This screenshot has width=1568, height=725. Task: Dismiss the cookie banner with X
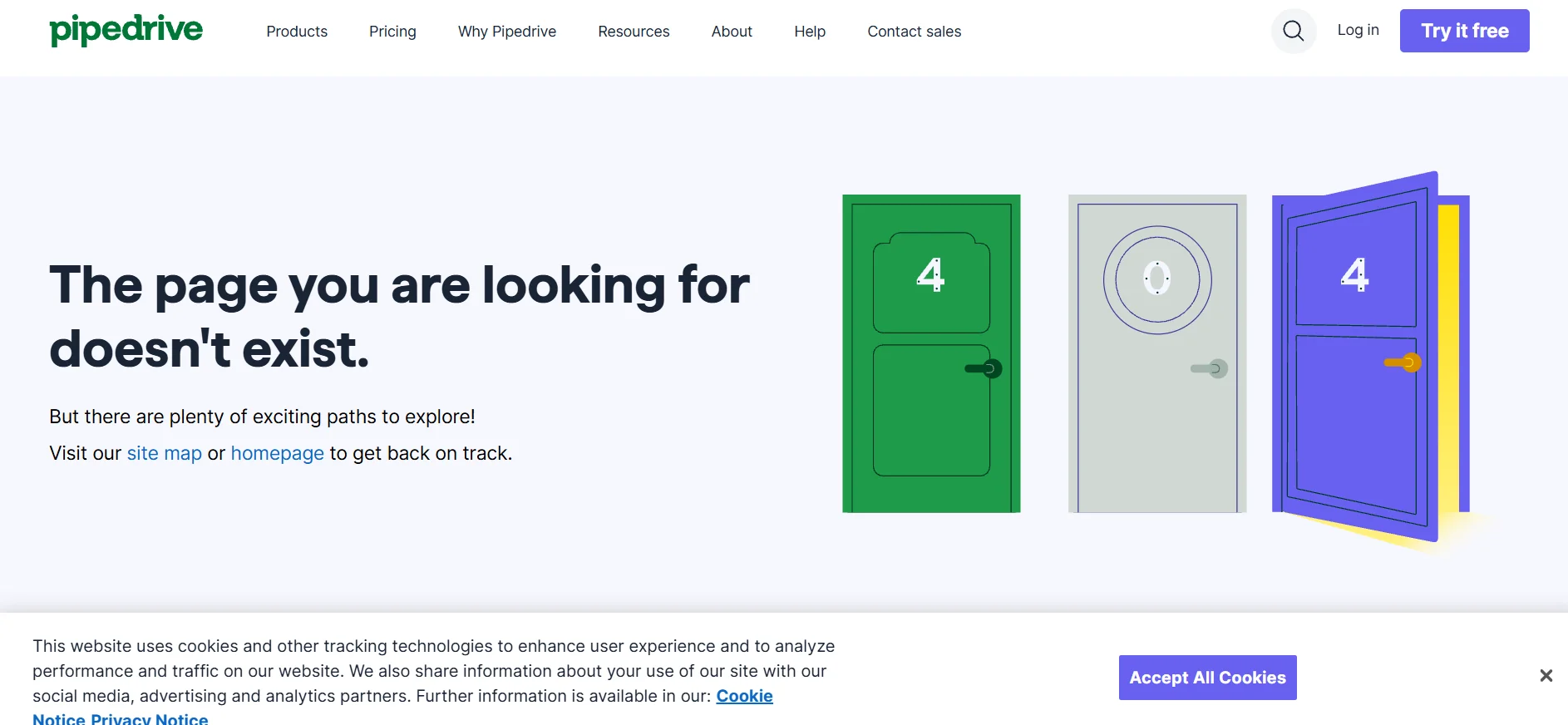click(1546, 676)
